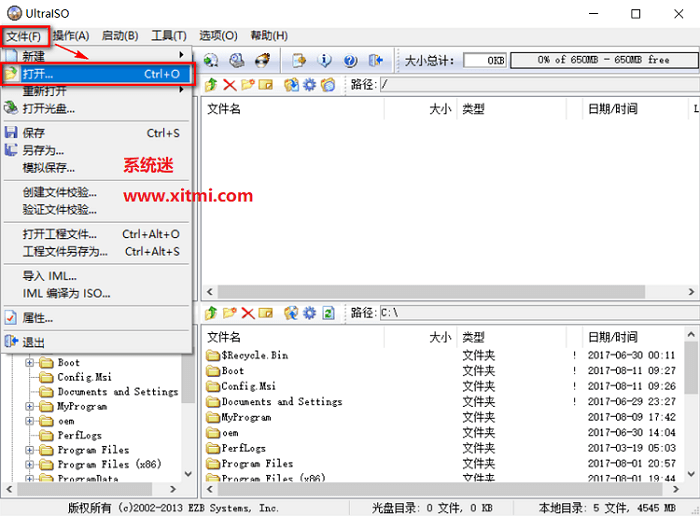Click the blue info bubble toolbar icon

[325, 60]
